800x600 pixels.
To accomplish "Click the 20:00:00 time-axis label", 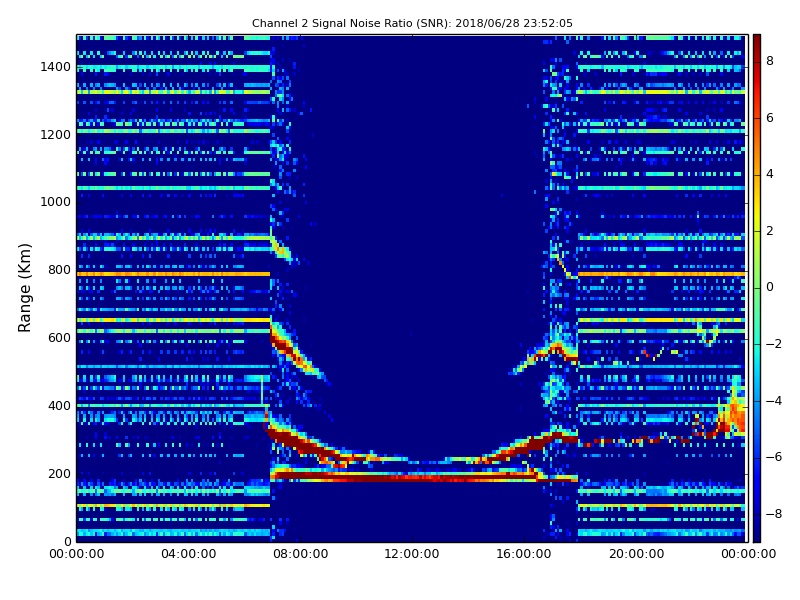I will [x=636, y=554].
